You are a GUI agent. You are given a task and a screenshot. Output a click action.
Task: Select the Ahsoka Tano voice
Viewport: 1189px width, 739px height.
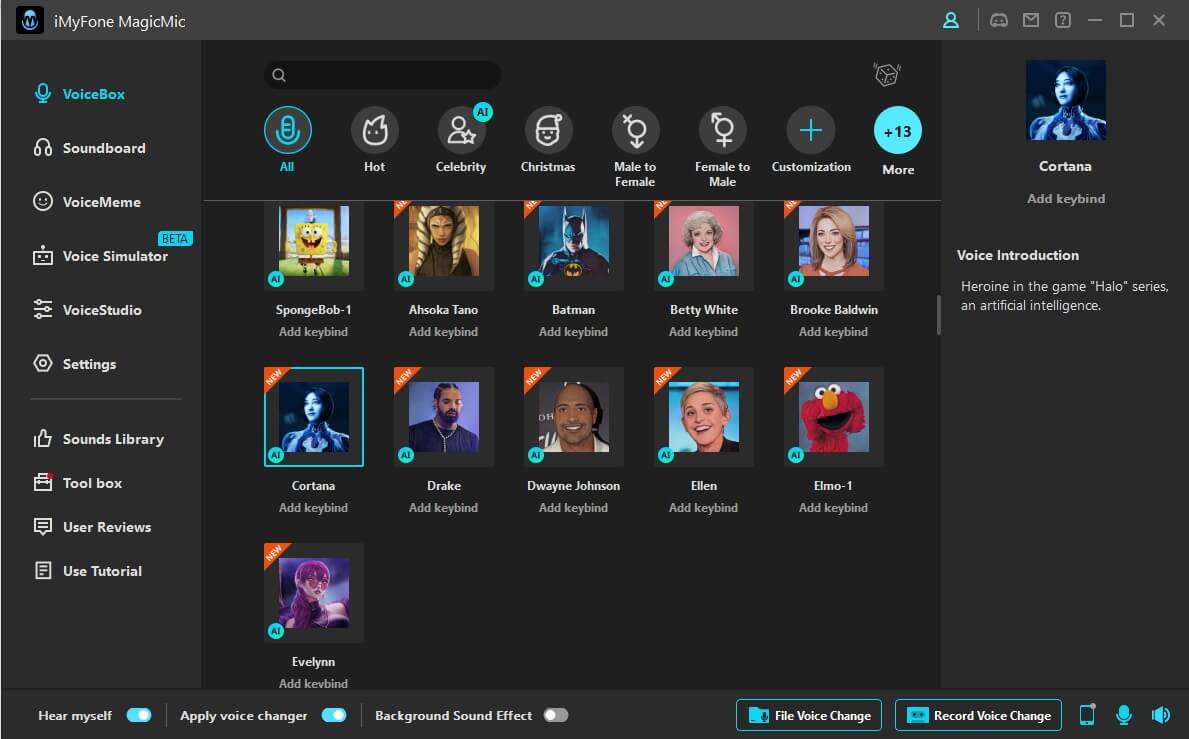click(x=444, y=246)
